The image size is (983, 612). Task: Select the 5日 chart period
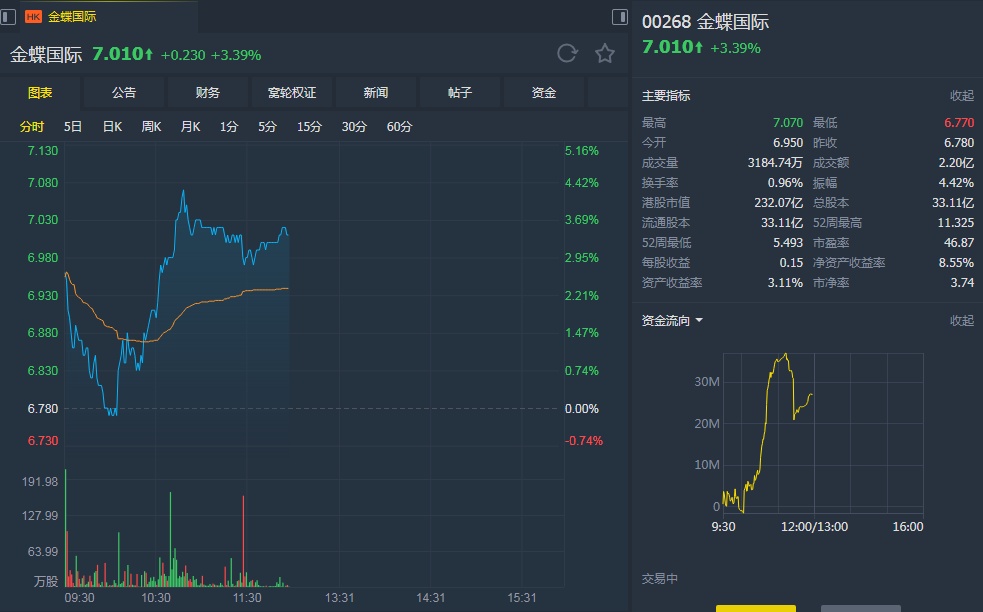[x=73, y=127]
